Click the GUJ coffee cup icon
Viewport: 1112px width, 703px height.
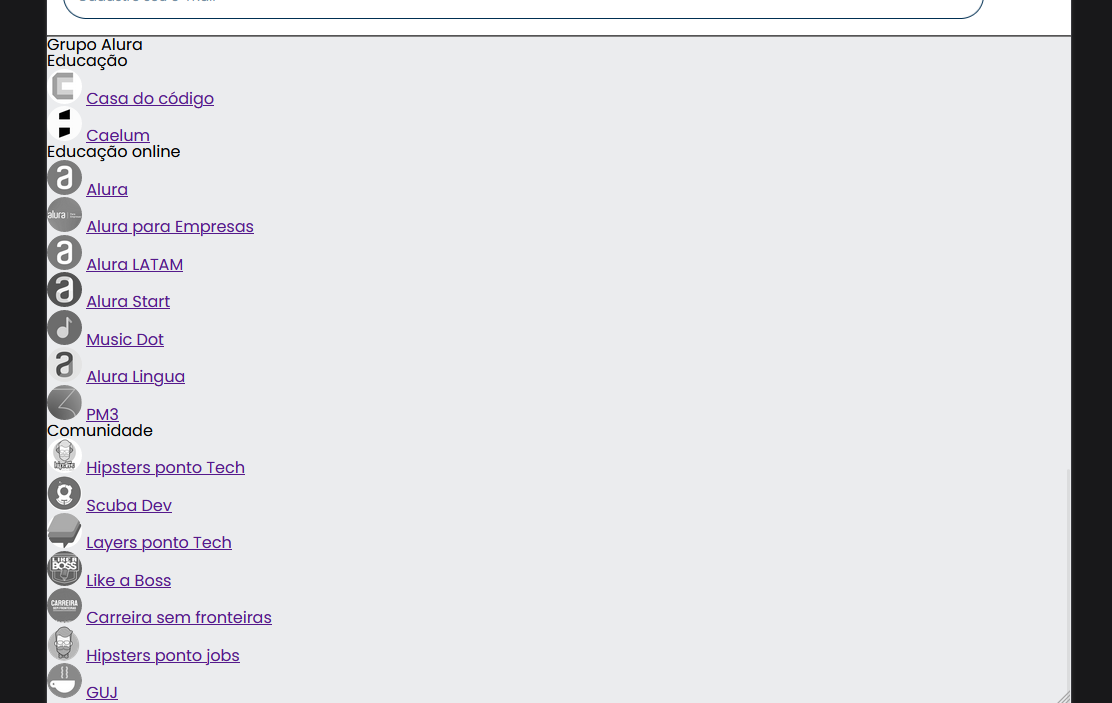pyautogui.click(x=65, y=681)
